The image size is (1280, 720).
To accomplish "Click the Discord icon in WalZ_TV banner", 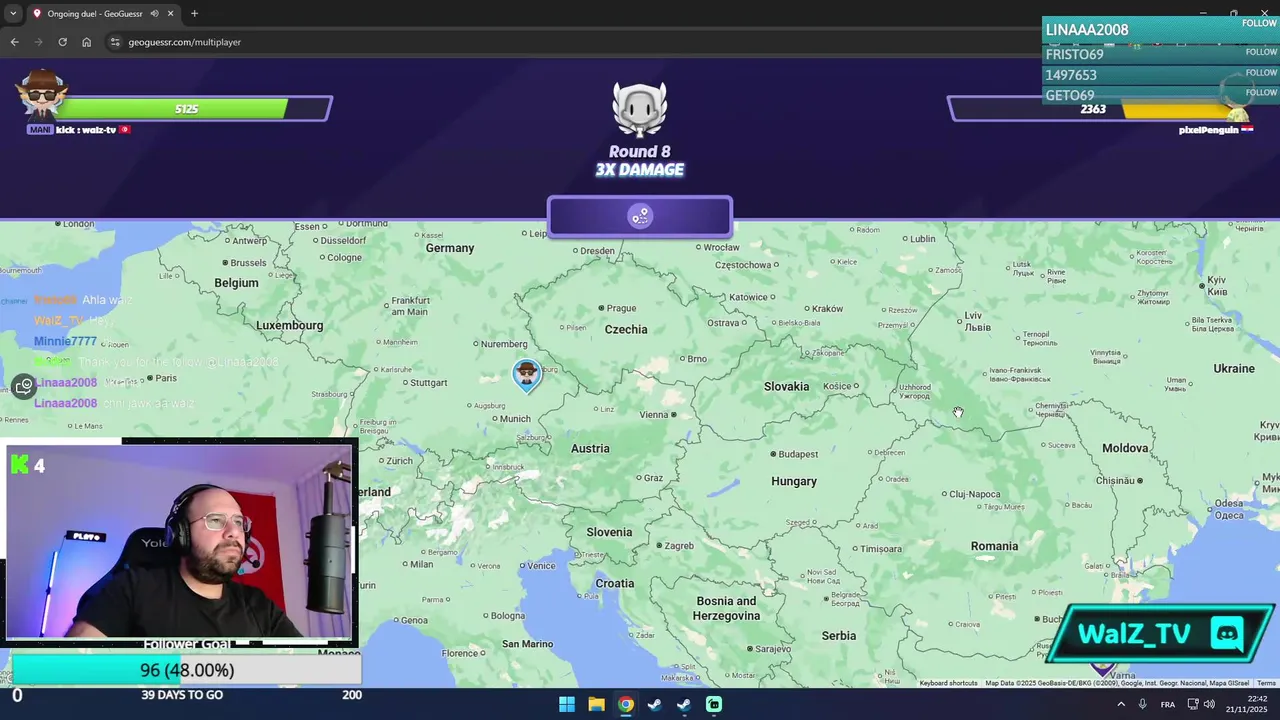I will pyautogui.click(x=1227, y=633).
